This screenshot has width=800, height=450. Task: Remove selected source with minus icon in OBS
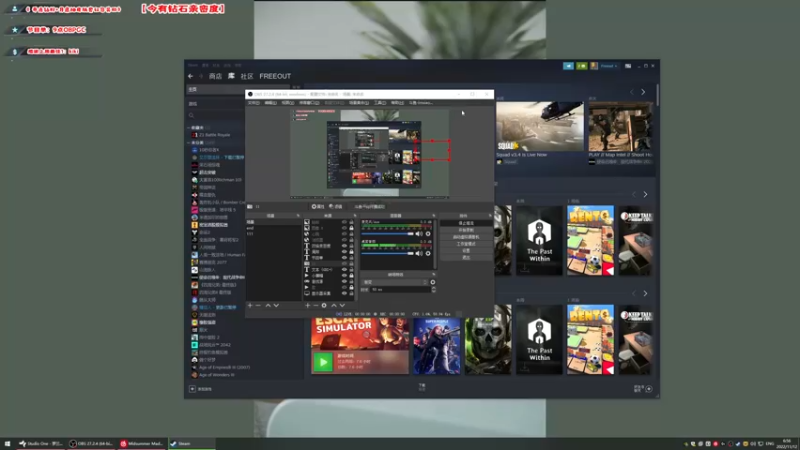315,305
